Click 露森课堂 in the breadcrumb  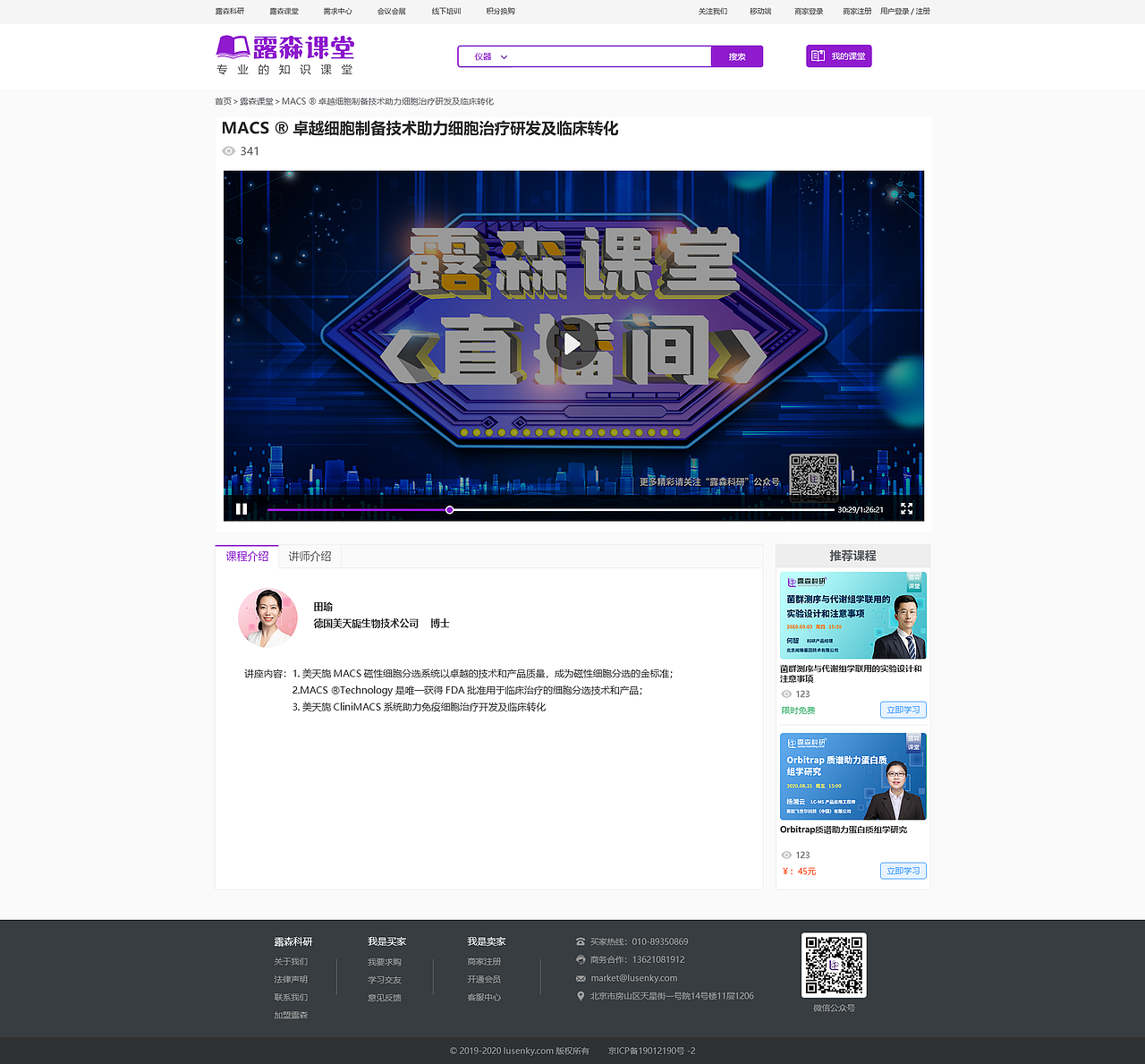pyautogui.click(x=257, y=102)
